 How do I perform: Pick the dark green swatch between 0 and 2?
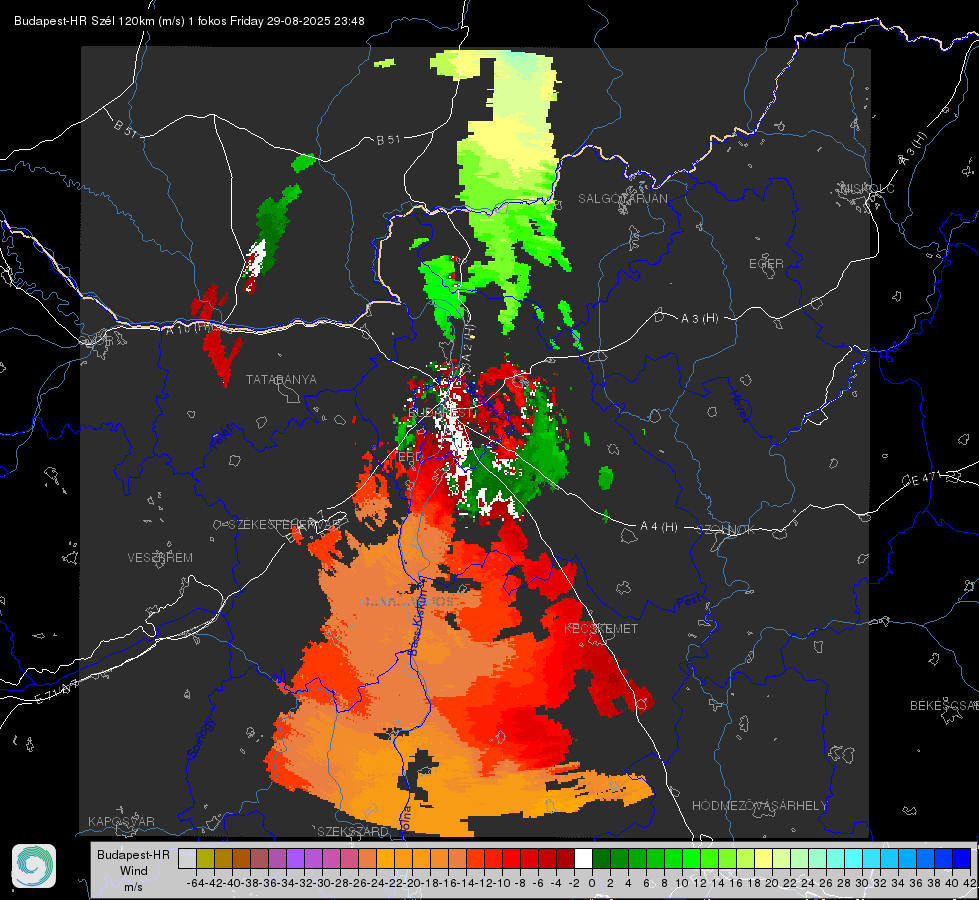pos(601,859)
